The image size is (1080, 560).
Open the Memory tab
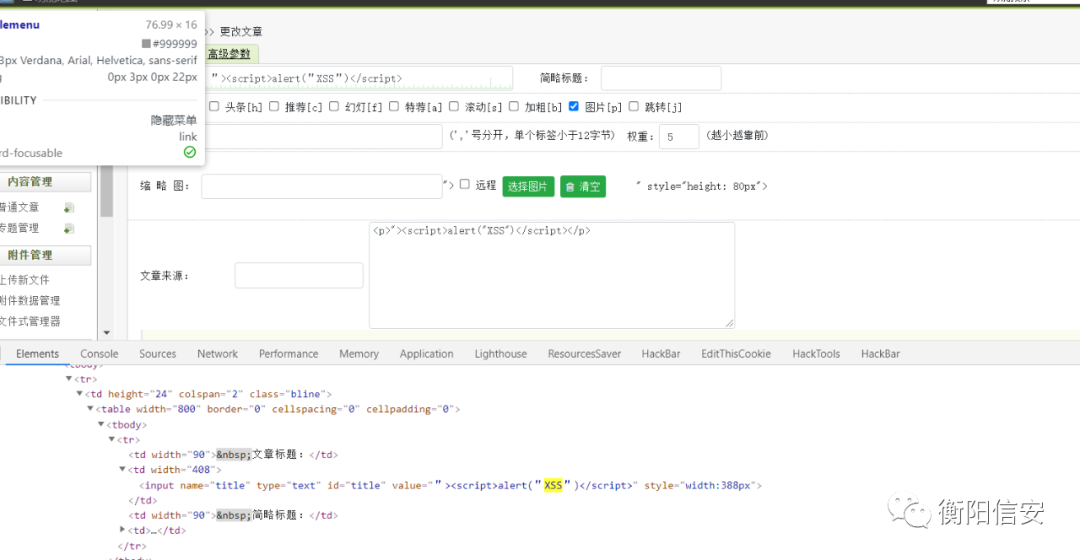[359, 353]
